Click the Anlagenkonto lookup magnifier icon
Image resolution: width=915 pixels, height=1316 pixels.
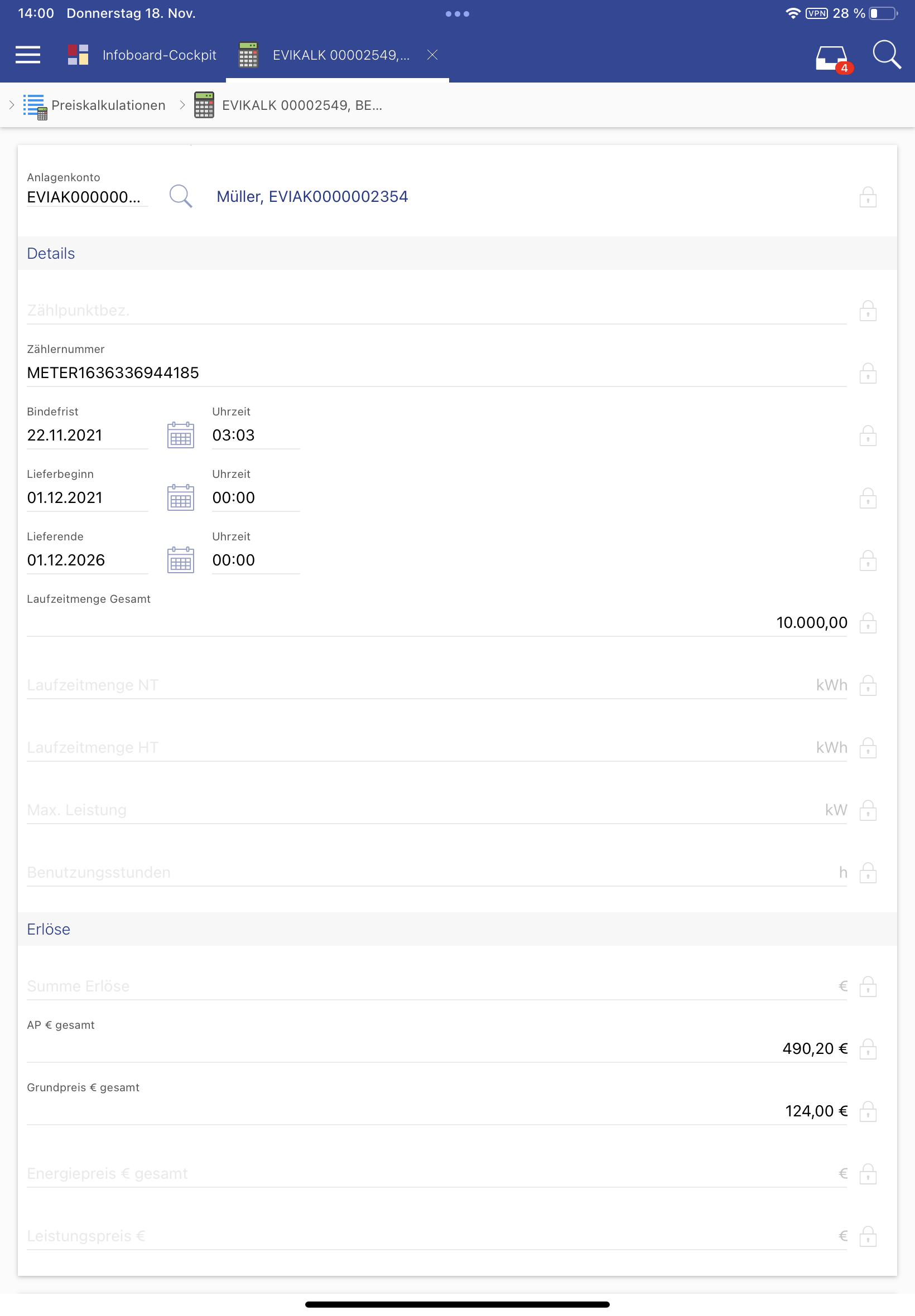(181, 196)
